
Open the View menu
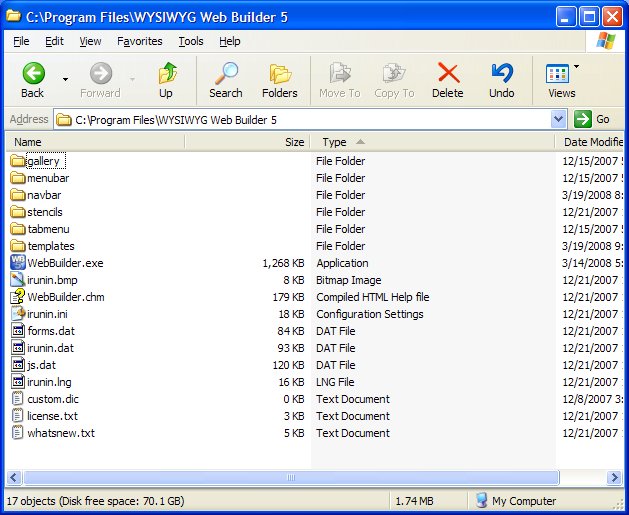pyautogui.click(x=90, y=41)
